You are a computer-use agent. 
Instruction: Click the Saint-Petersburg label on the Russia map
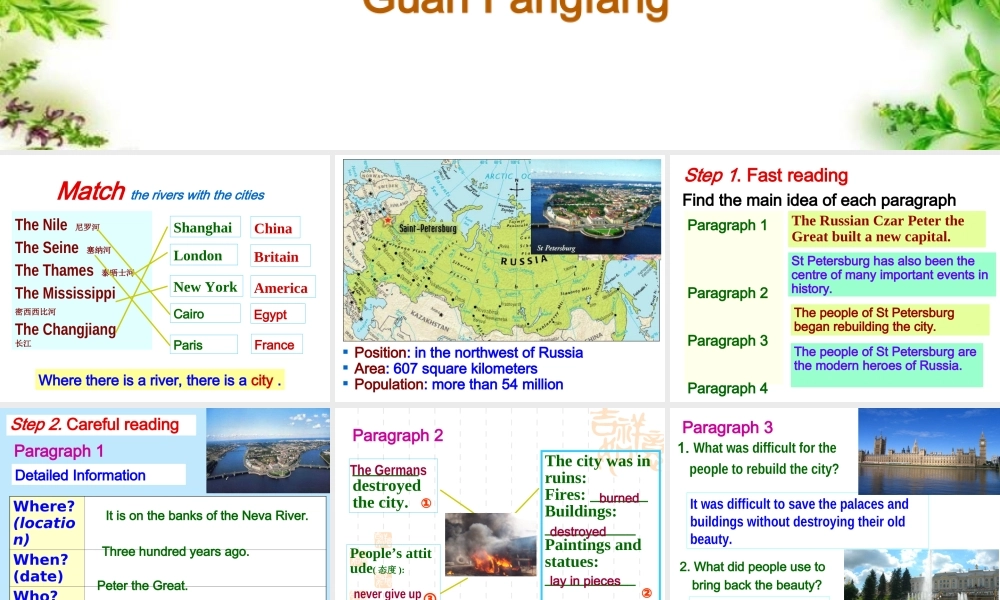[x=427, y=228]
